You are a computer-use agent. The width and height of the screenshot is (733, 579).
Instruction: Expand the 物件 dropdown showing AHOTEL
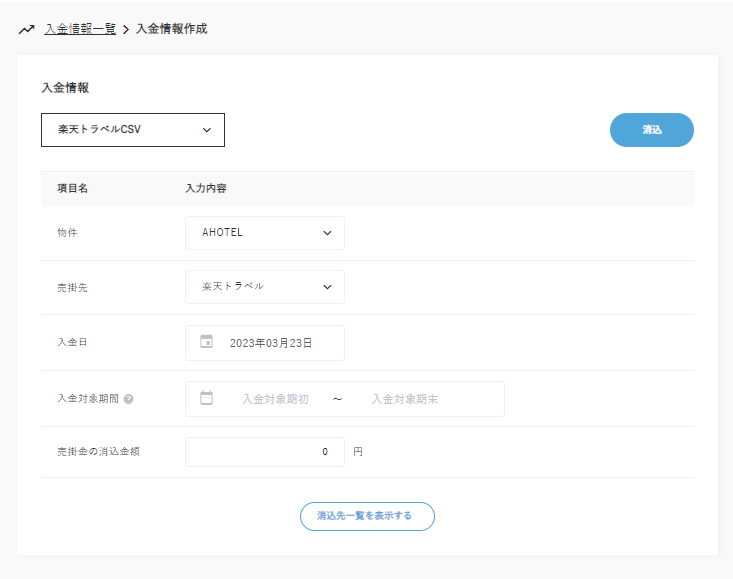click(265, 233)
